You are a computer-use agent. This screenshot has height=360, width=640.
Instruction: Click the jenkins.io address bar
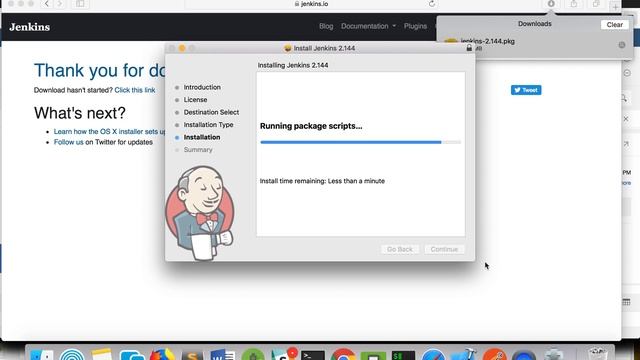pyautogui.click(x=311, y=4)
